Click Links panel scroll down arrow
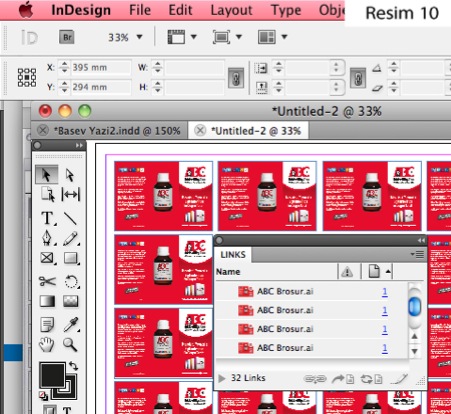Screen dimensions: 451x414 coord(415,351)
